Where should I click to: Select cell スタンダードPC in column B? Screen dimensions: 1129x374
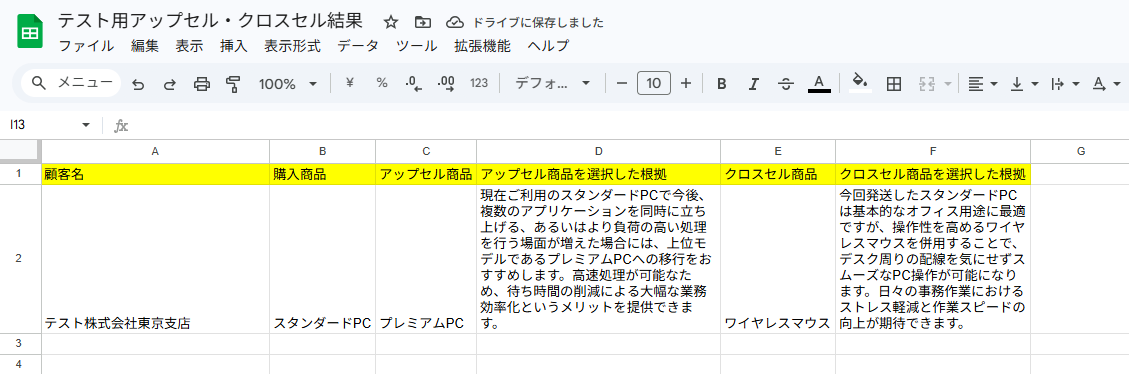pos(323,259)
